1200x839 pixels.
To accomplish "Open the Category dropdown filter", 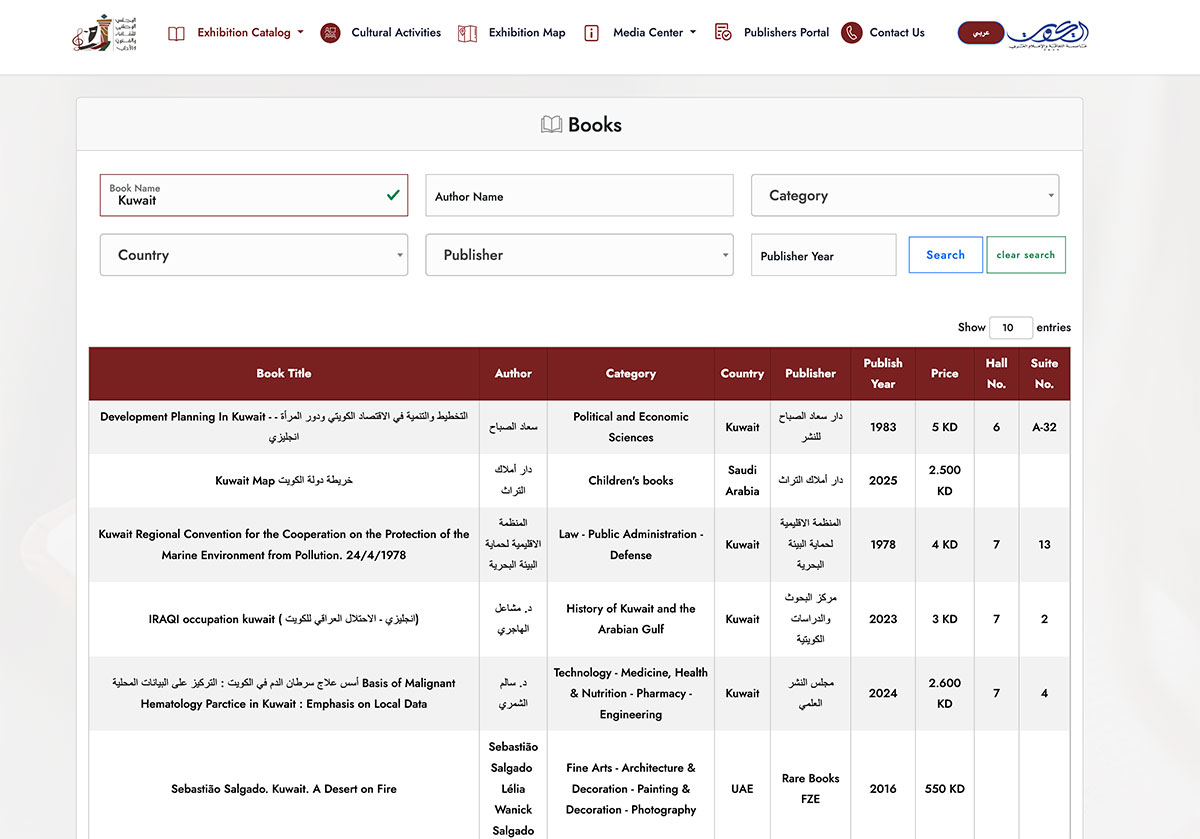I will click(904, 196).
